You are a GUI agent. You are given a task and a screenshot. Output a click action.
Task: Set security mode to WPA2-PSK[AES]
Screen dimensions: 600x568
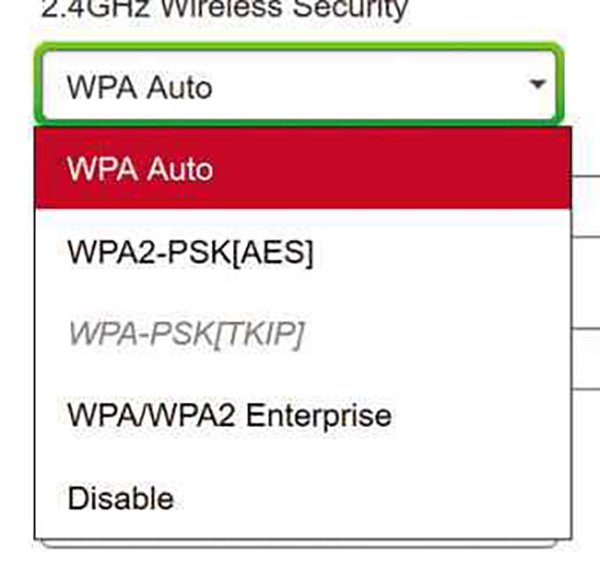tap(303, 252)
